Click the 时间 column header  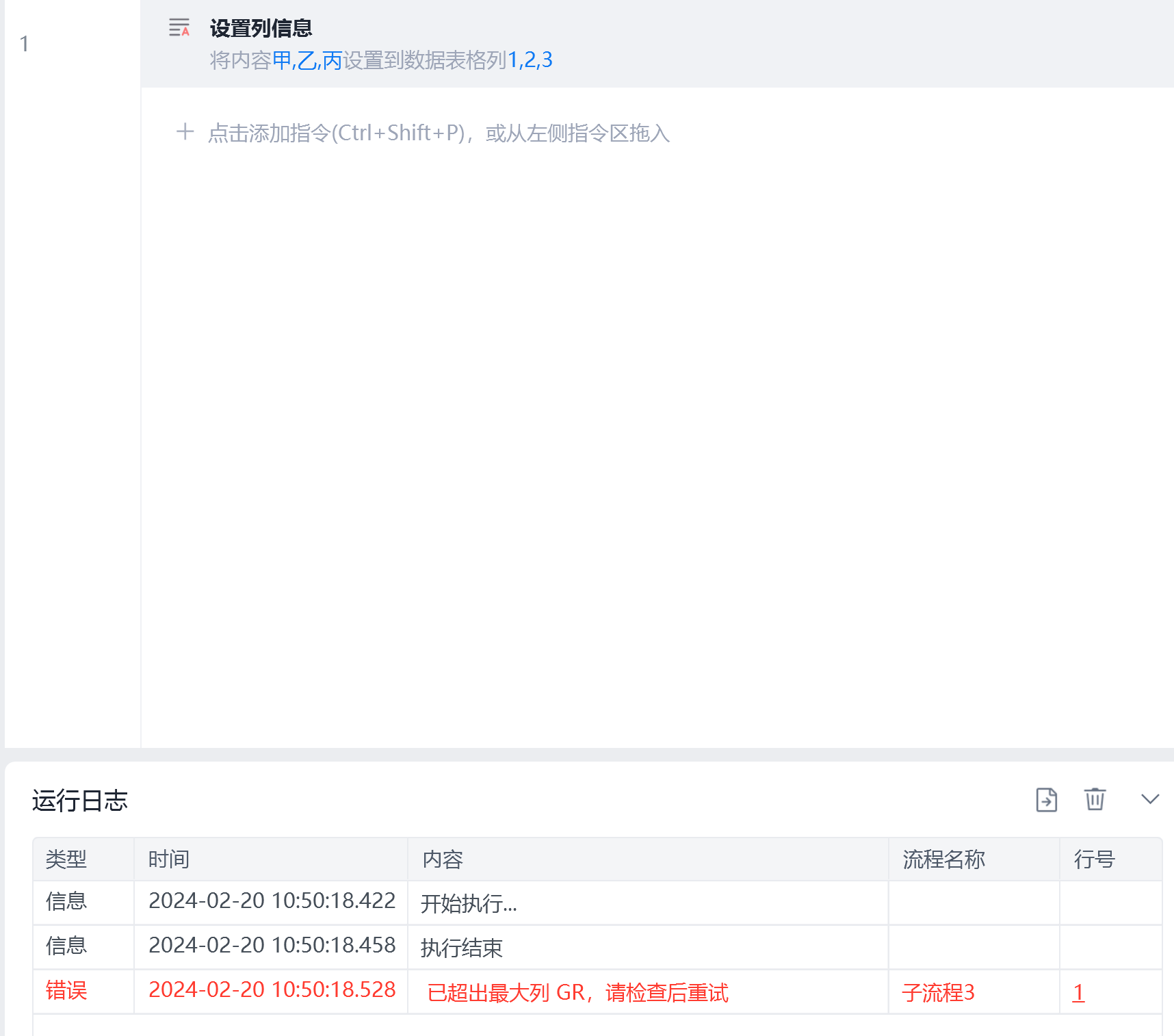click(169, 859)
